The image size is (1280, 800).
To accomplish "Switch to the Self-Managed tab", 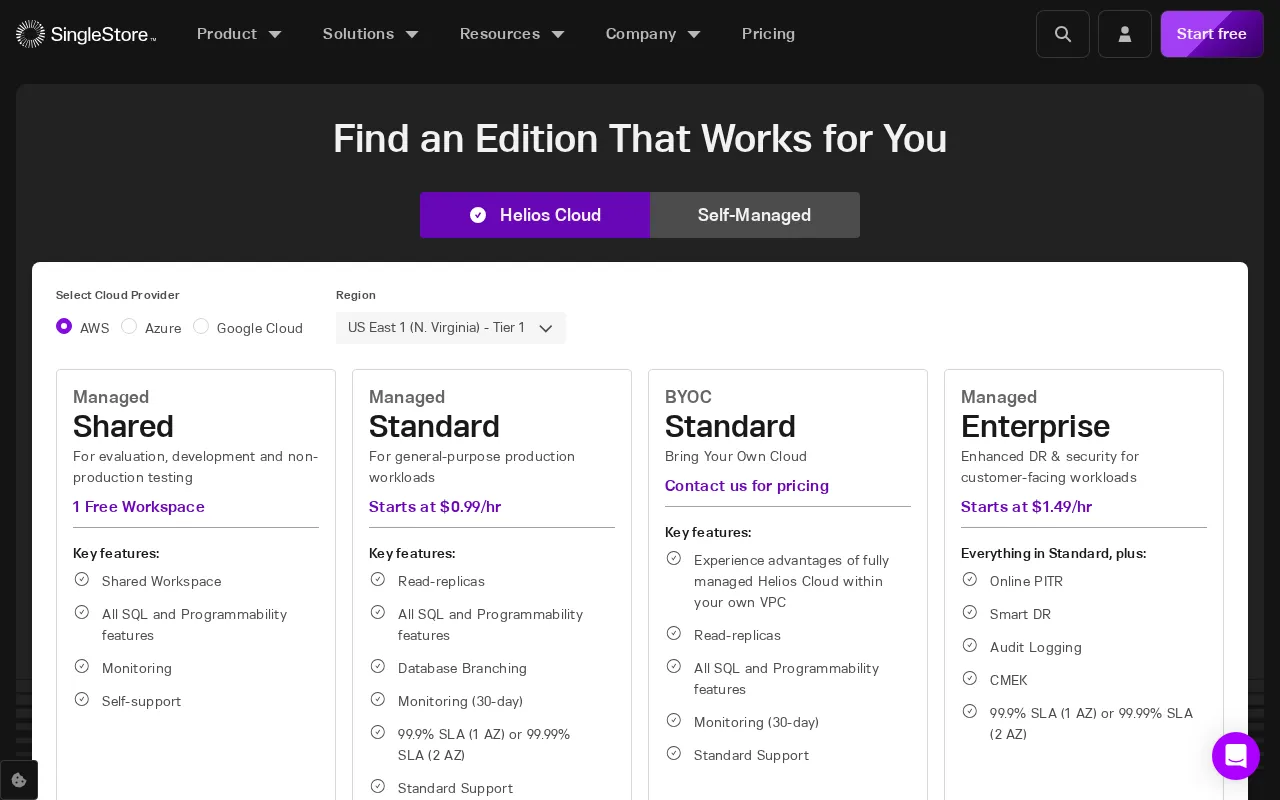I will [x=755, y=215].
